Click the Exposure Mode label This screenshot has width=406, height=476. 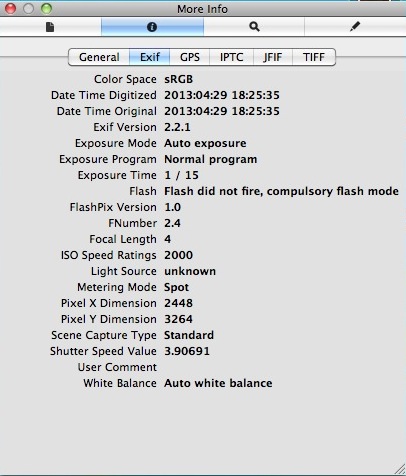click(x=116, y=143)
